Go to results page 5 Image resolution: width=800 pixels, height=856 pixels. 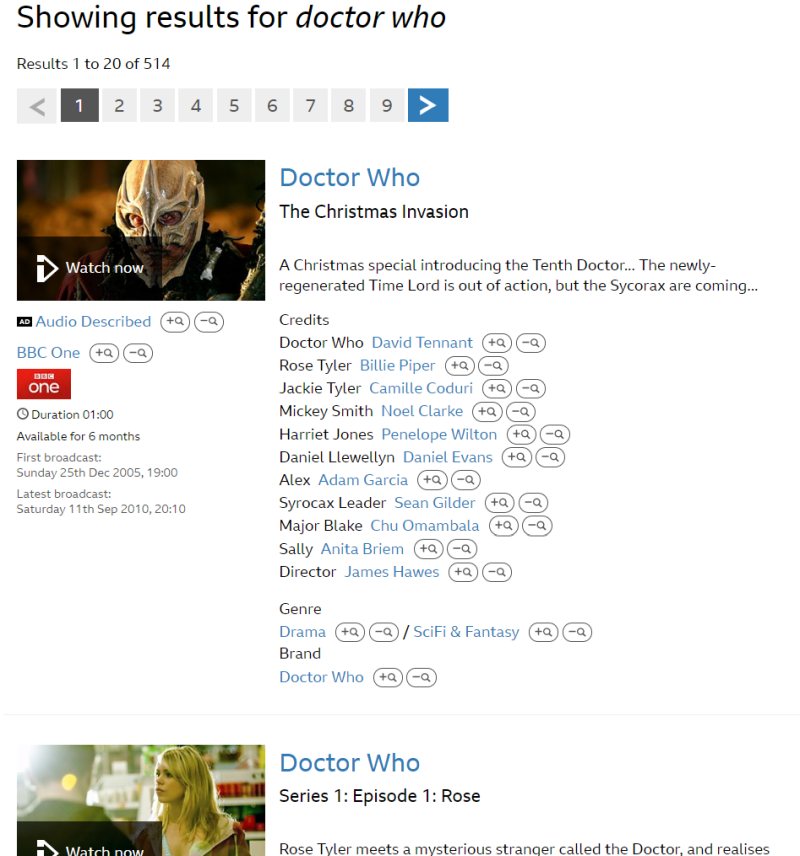(x=234, y=105)
